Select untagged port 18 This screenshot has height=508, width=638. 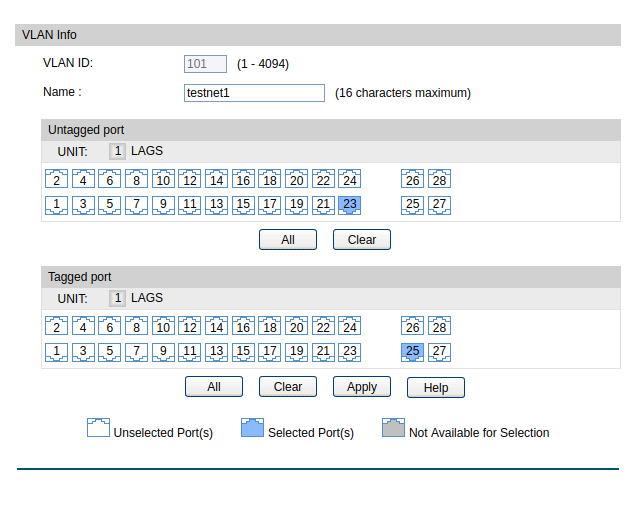click(270, 179)
